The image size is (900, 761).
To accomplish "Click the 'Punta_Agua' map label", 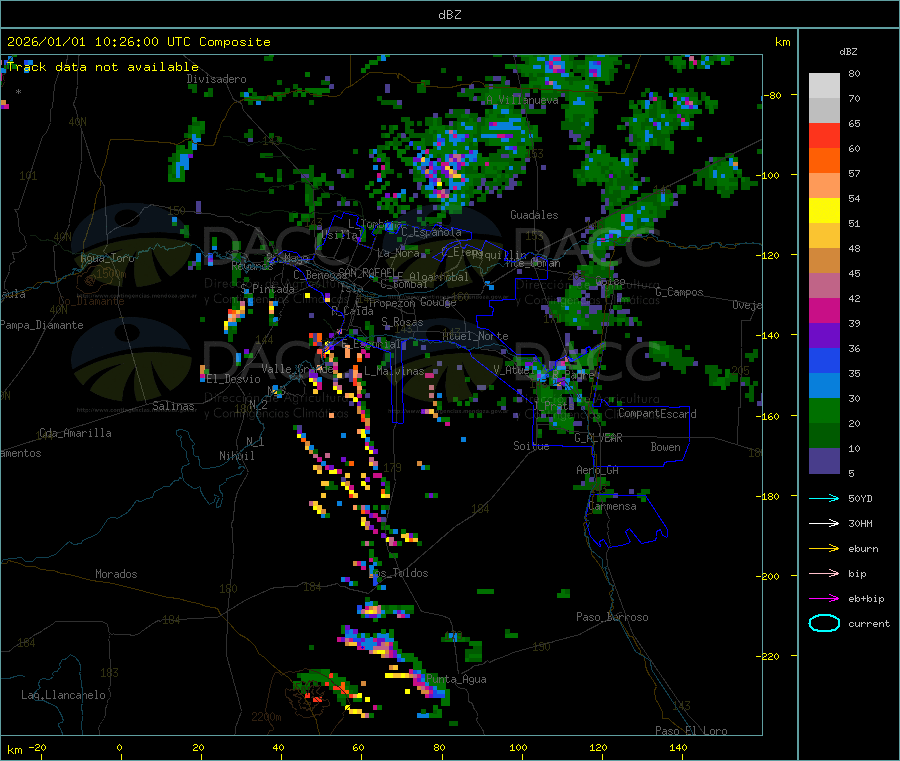I will click(x=456, y=679).
